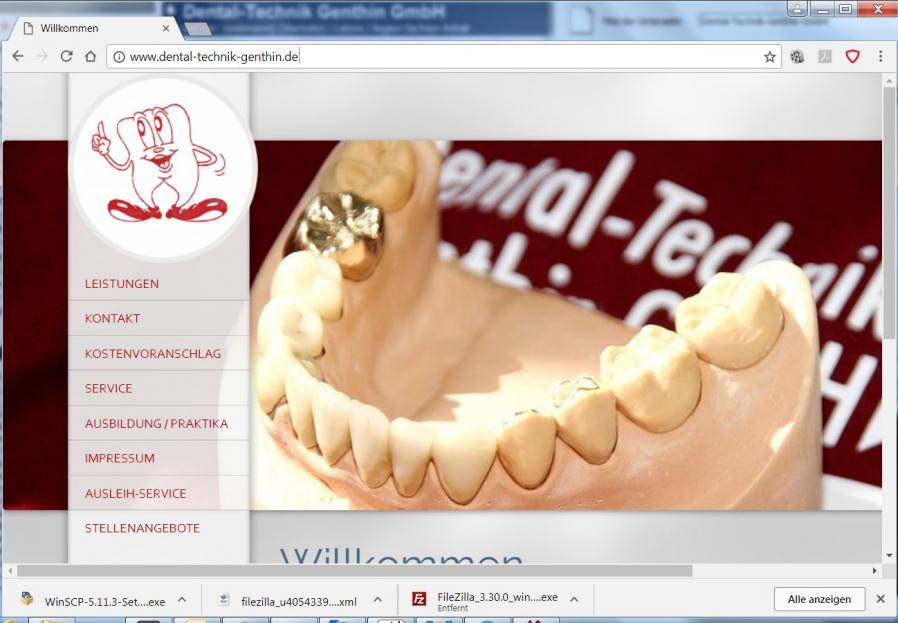Open the LEISTUNGEN menu item
This screenshot has width=898, height=623.
click(x=122, y=283)
